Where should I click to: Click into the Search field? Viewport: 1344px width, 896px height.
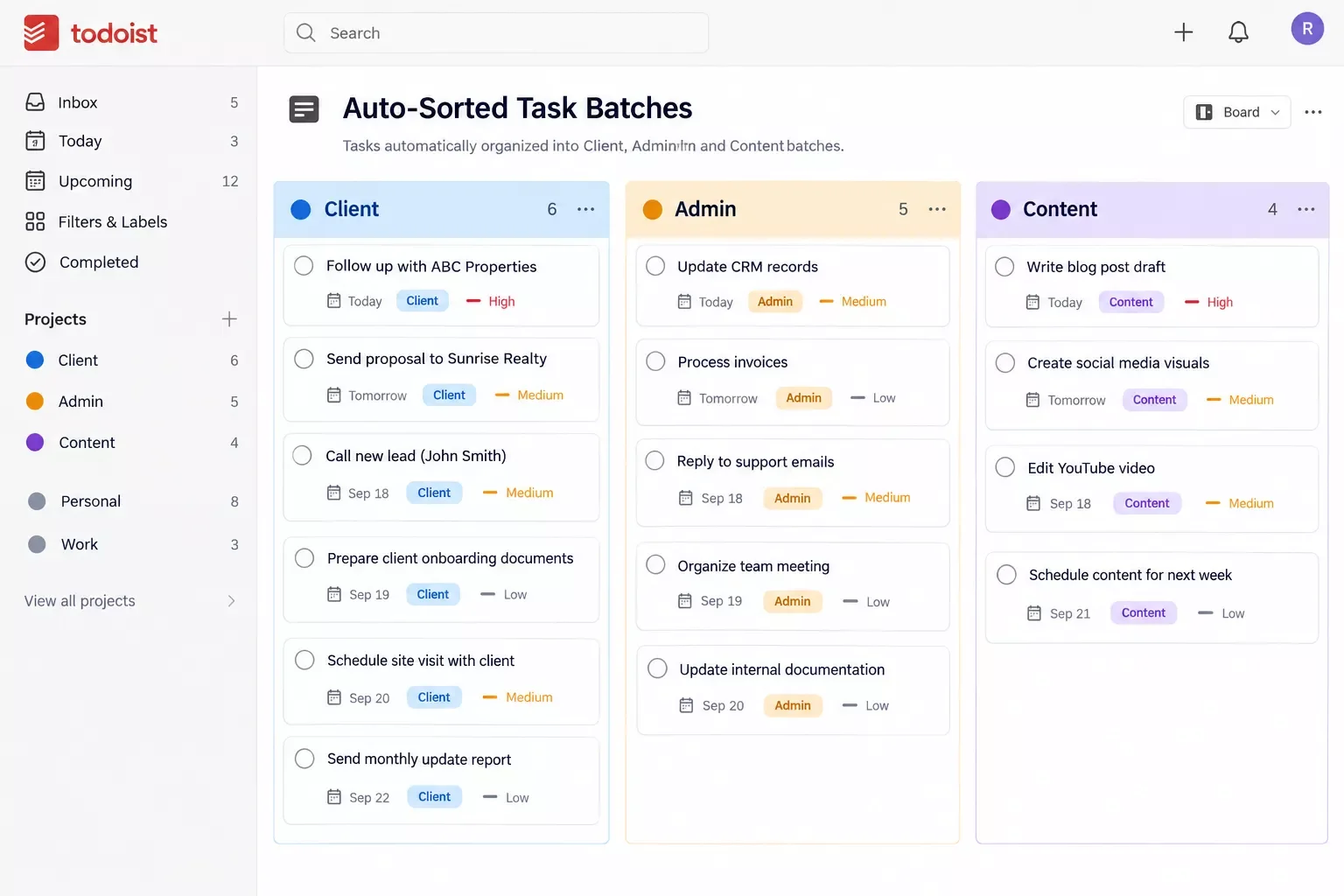[496, 32]
